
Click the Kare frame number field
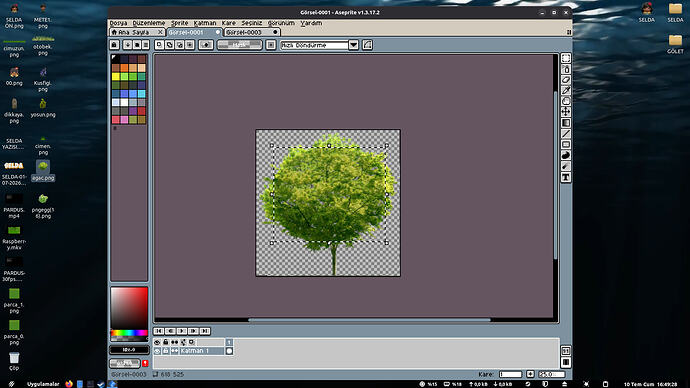(x=510, y=374)
